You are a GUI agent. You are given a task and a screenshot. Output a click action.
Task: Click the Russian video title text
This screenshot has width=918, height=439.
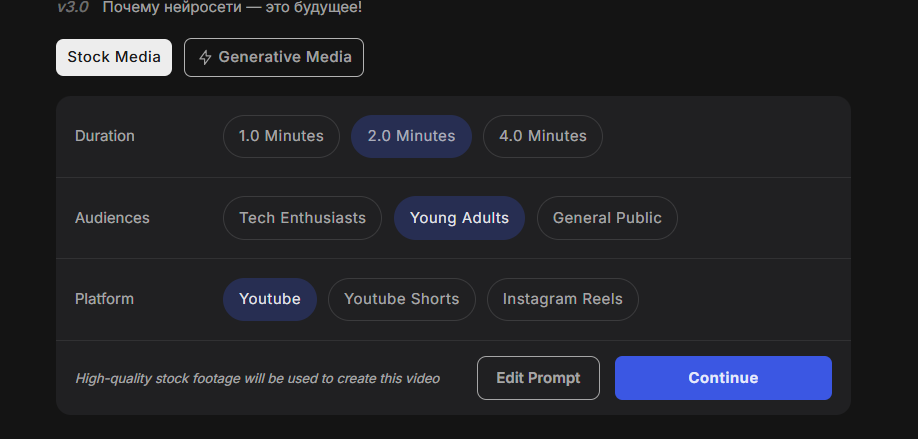coord(232,8)
